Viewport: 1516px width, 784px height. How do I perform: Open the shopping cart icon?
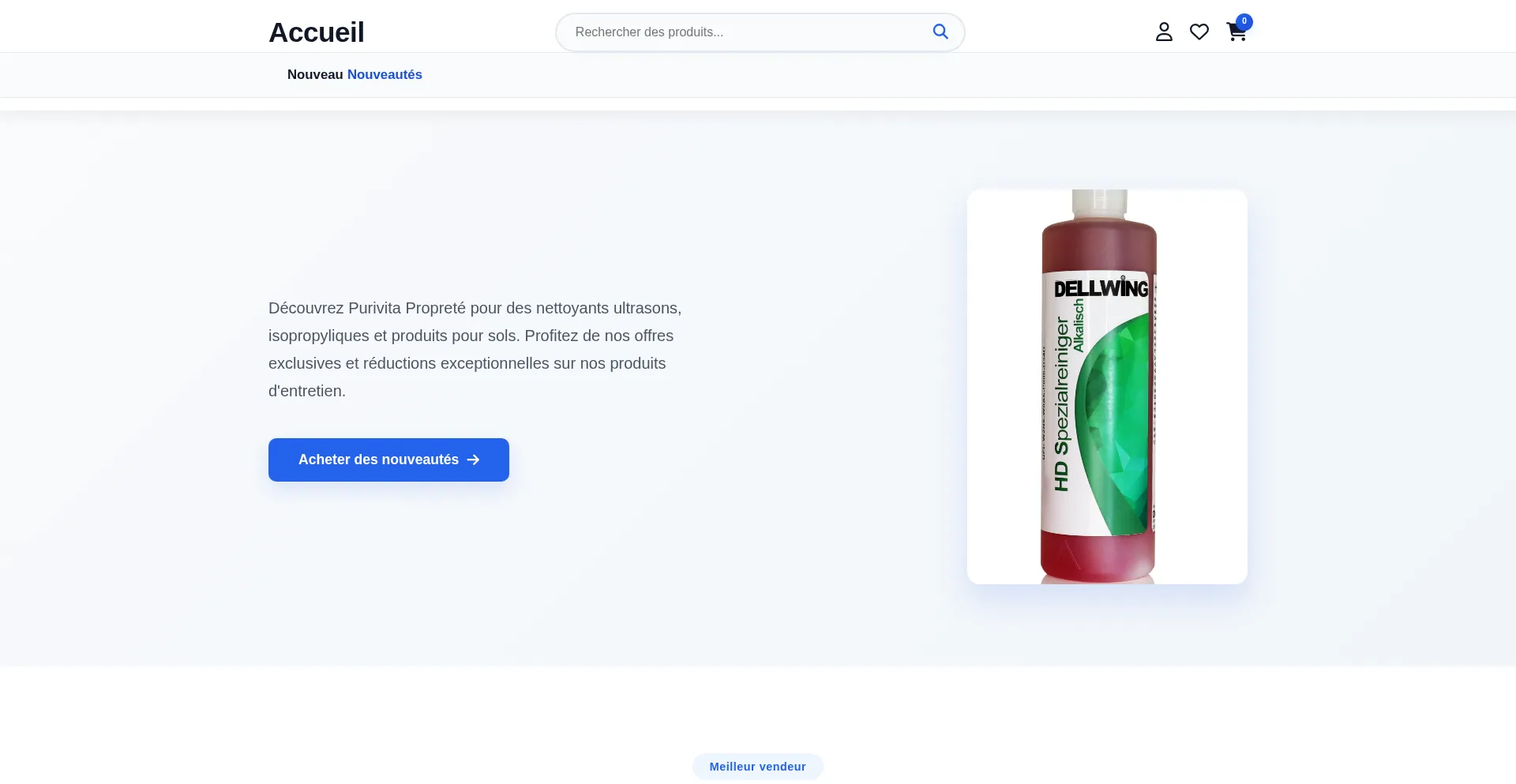tap(1236, 32)
